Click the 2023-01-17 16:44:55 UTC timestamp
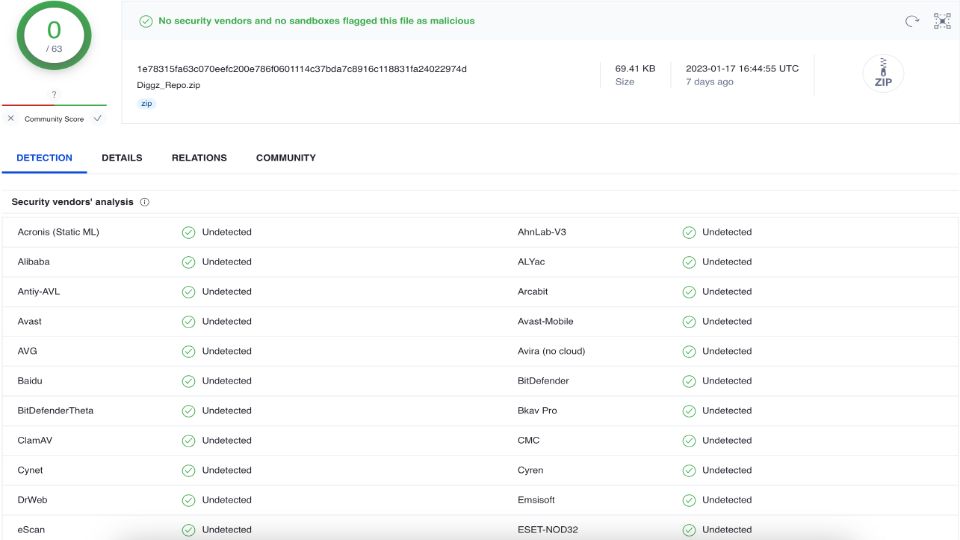 pyautogui.click(x=742, y=69)
